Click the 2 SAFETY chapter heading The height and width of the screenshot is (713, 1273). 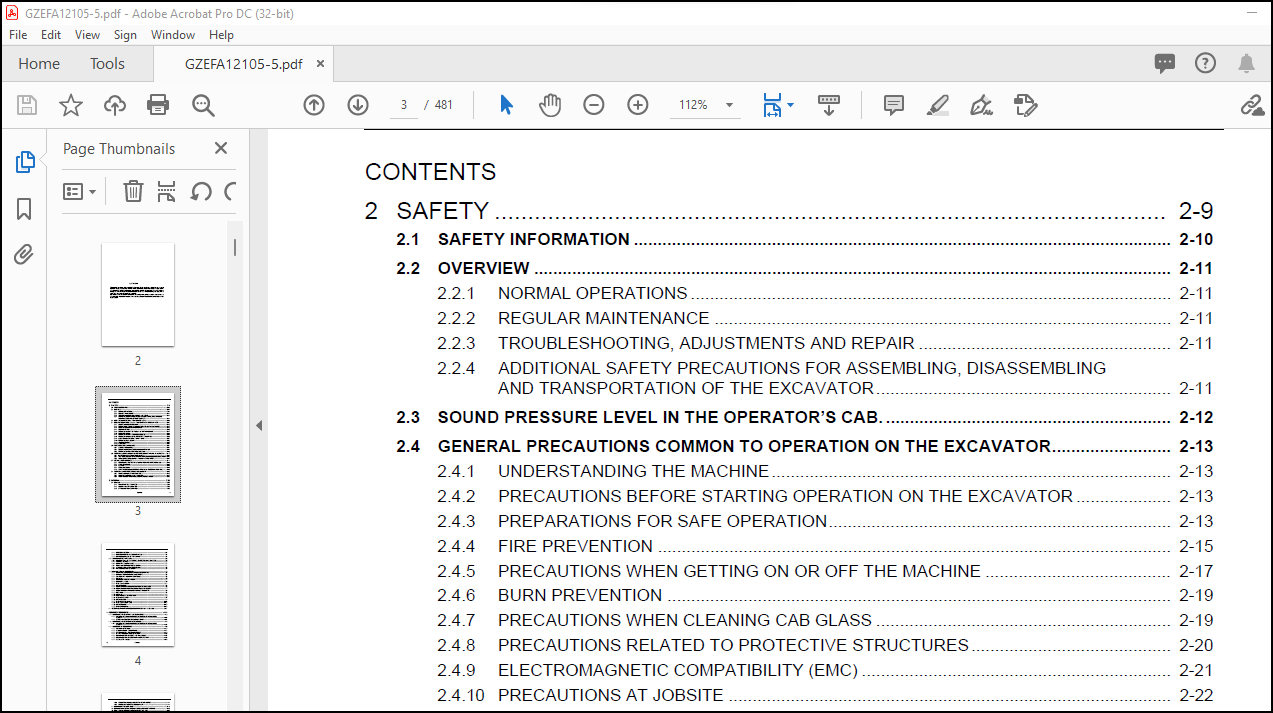pyautogui.click(x=789, y=211)
